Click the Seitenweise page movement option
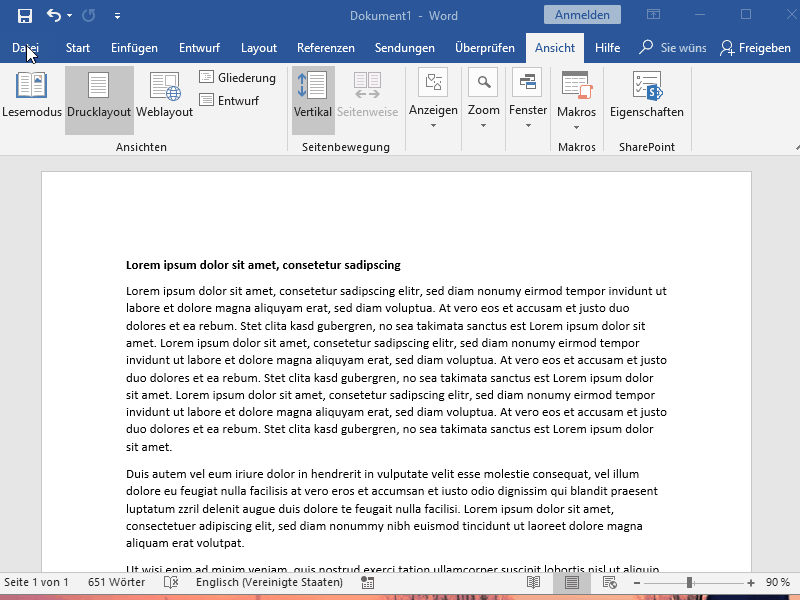The image size is (800, 600). [x=367, y=95]
